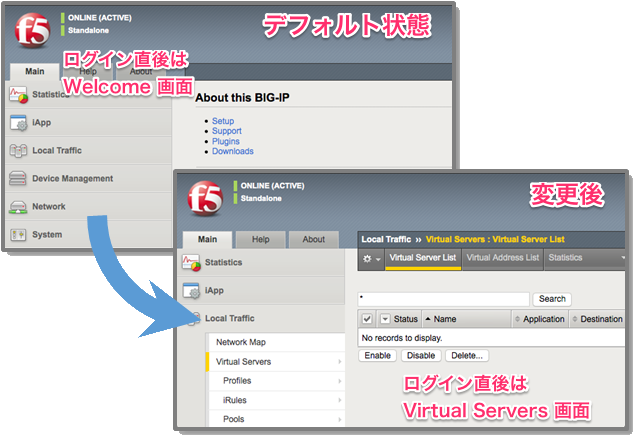
Task: Open the Status filter dropdown arrow
Action: click(x=385, y=319)
